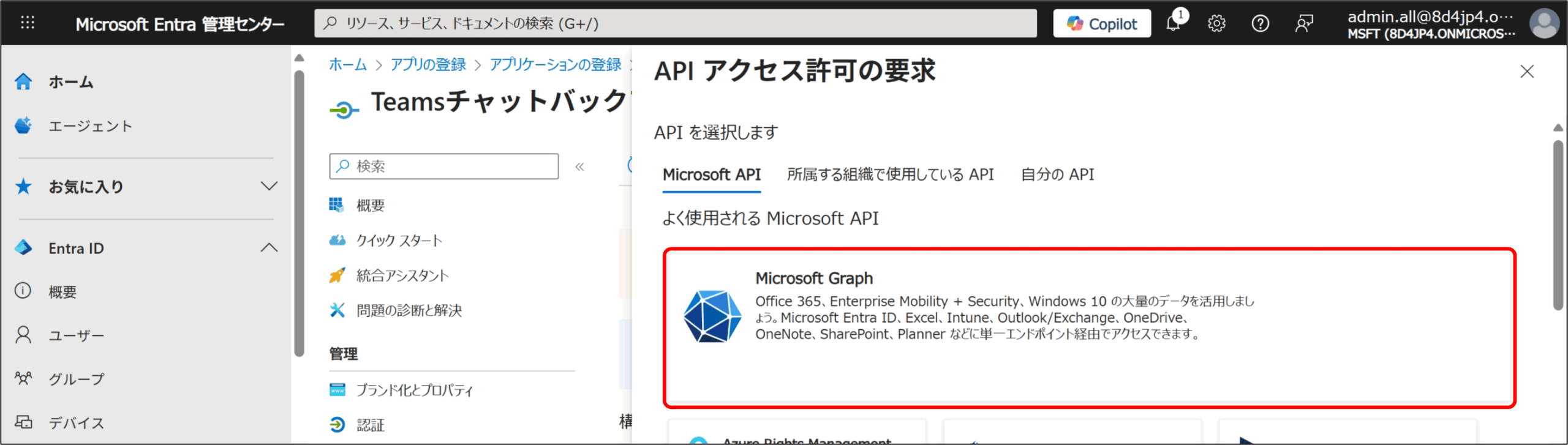
Task: Switch to the 自分の API tab
Action: [x=1057, y=175]
